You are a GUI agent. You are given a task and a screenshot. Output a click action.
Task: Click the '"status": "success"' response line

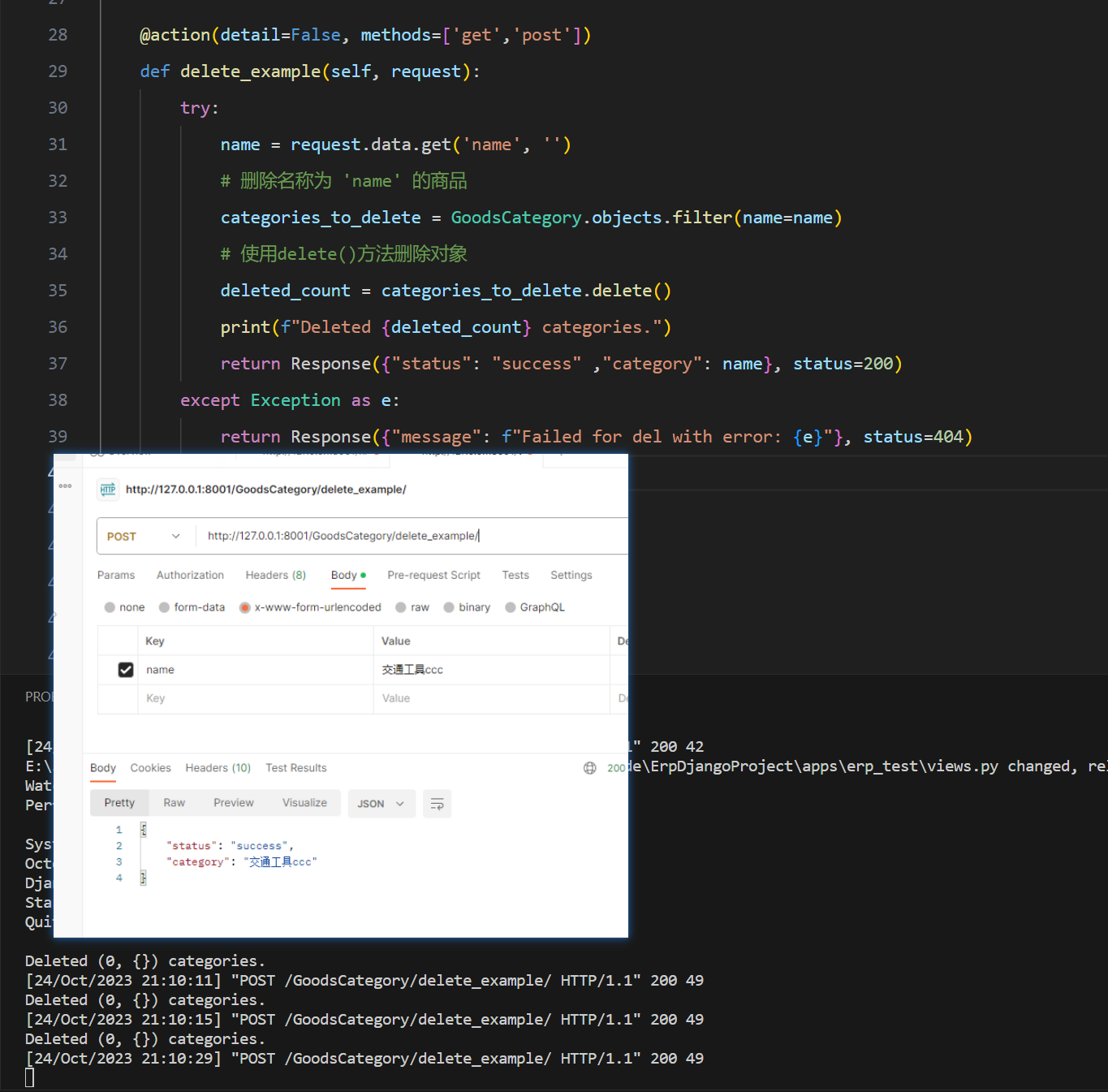(x=230, y=846)
